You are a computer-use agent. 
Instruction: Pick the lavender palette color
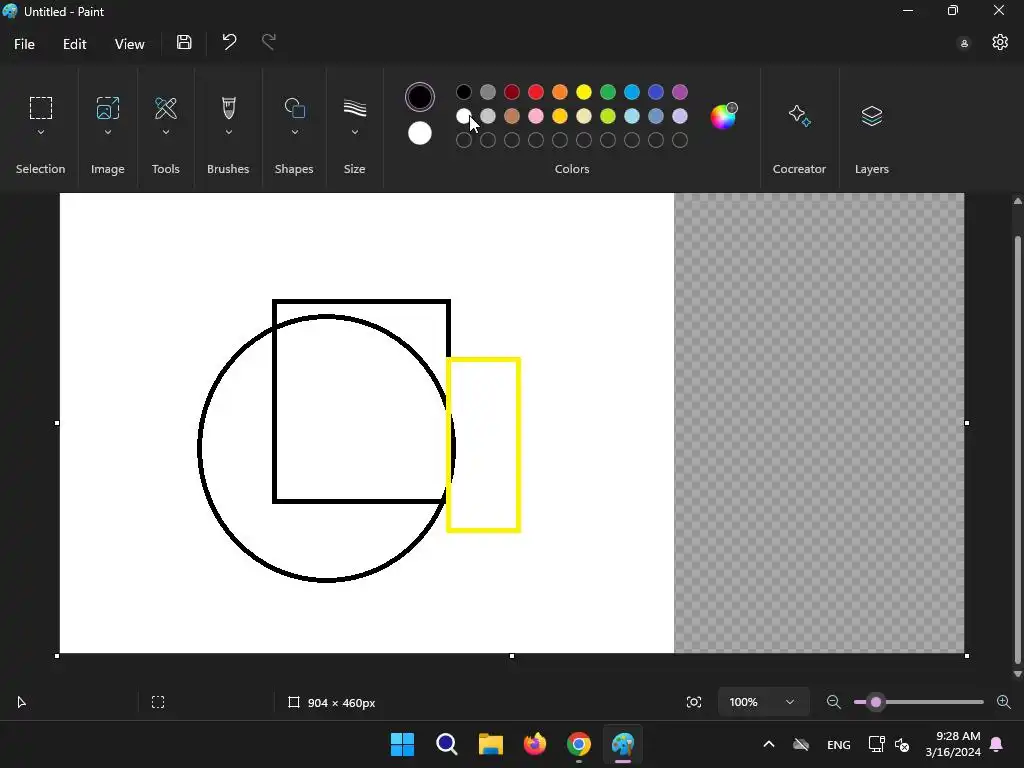[x=680, y=116]
